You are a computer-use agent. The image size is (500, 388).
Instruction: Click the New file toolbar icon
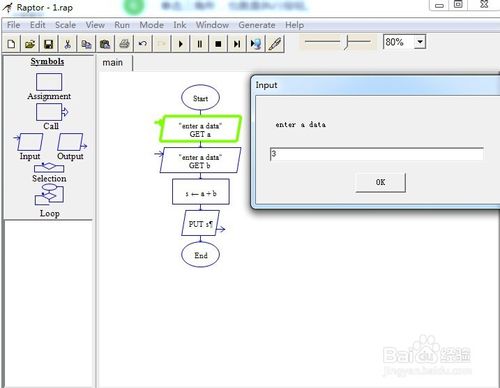point(11,44)
